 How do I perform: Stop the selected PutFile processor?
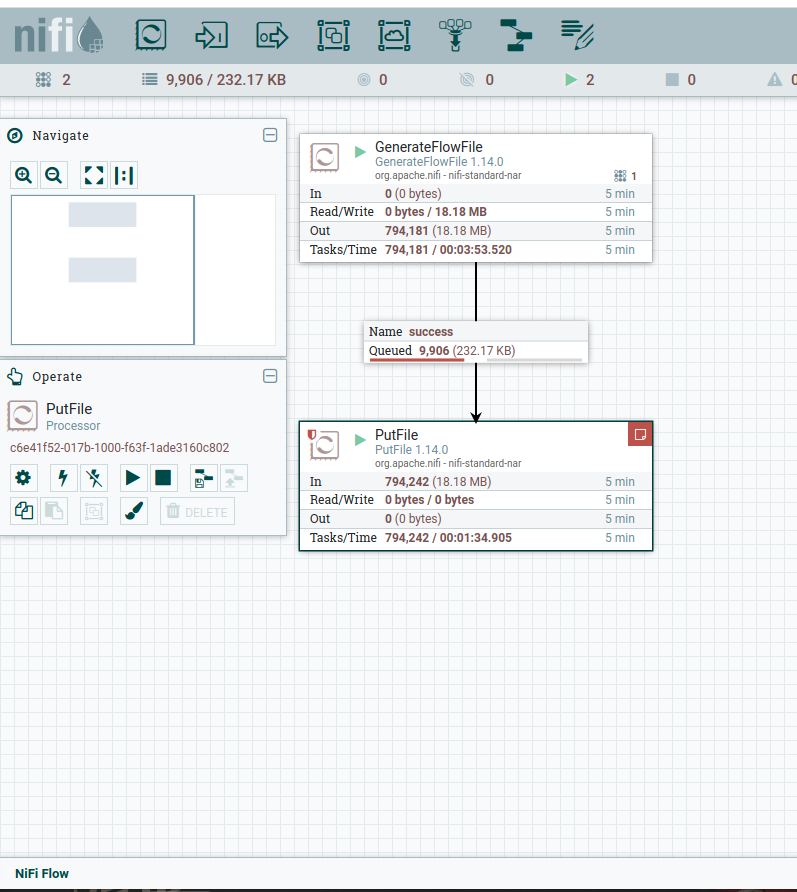pos(163,478)
